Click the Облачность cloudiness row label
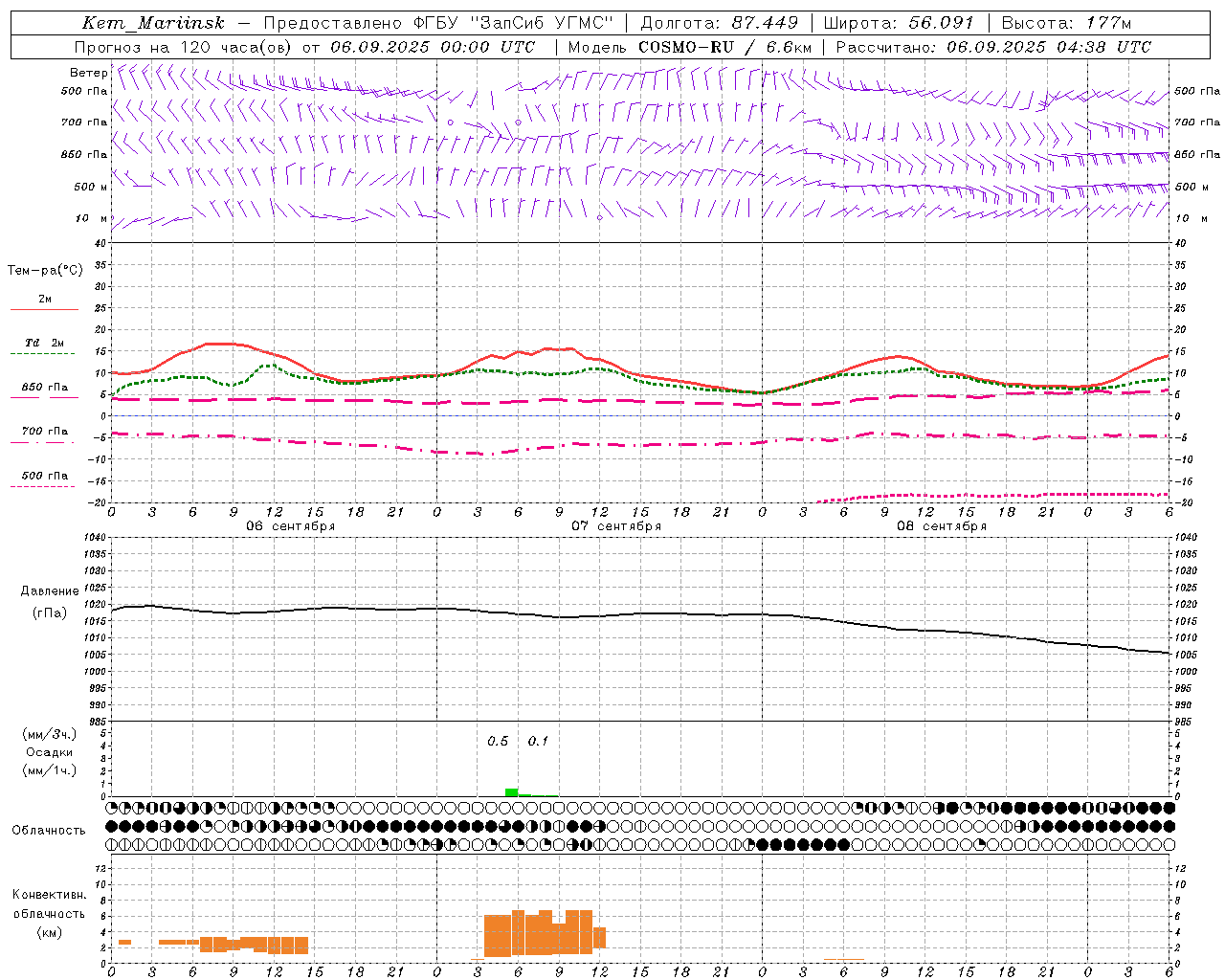The height and width of the screenshot is (980, 1225). 49,830
